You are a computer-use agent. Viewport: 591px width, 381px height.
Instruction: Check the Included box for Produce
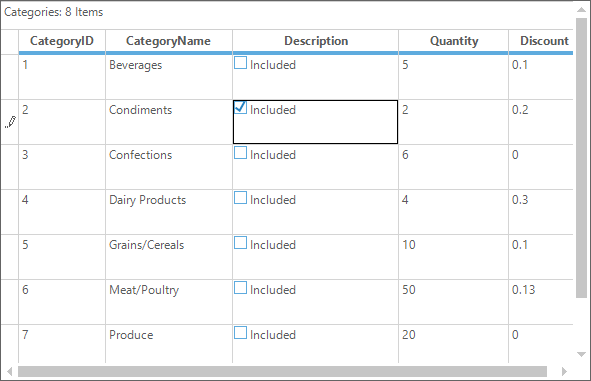240,333
